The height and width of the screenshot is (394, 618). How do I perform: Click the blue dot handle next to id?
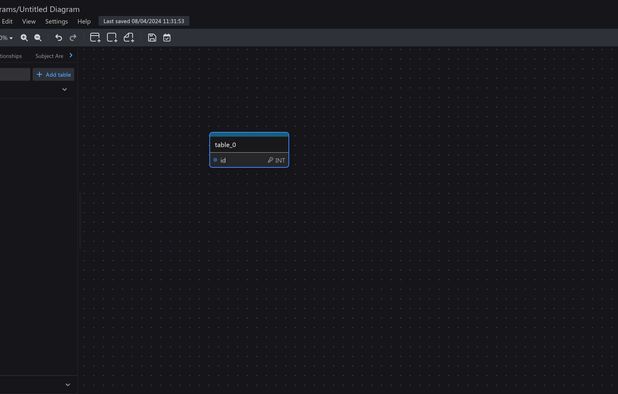click(x=215, y=160)
